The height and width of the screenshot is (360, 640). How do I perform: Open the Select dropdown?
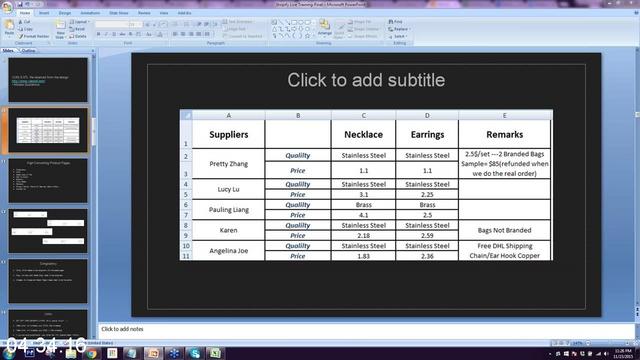398,36
